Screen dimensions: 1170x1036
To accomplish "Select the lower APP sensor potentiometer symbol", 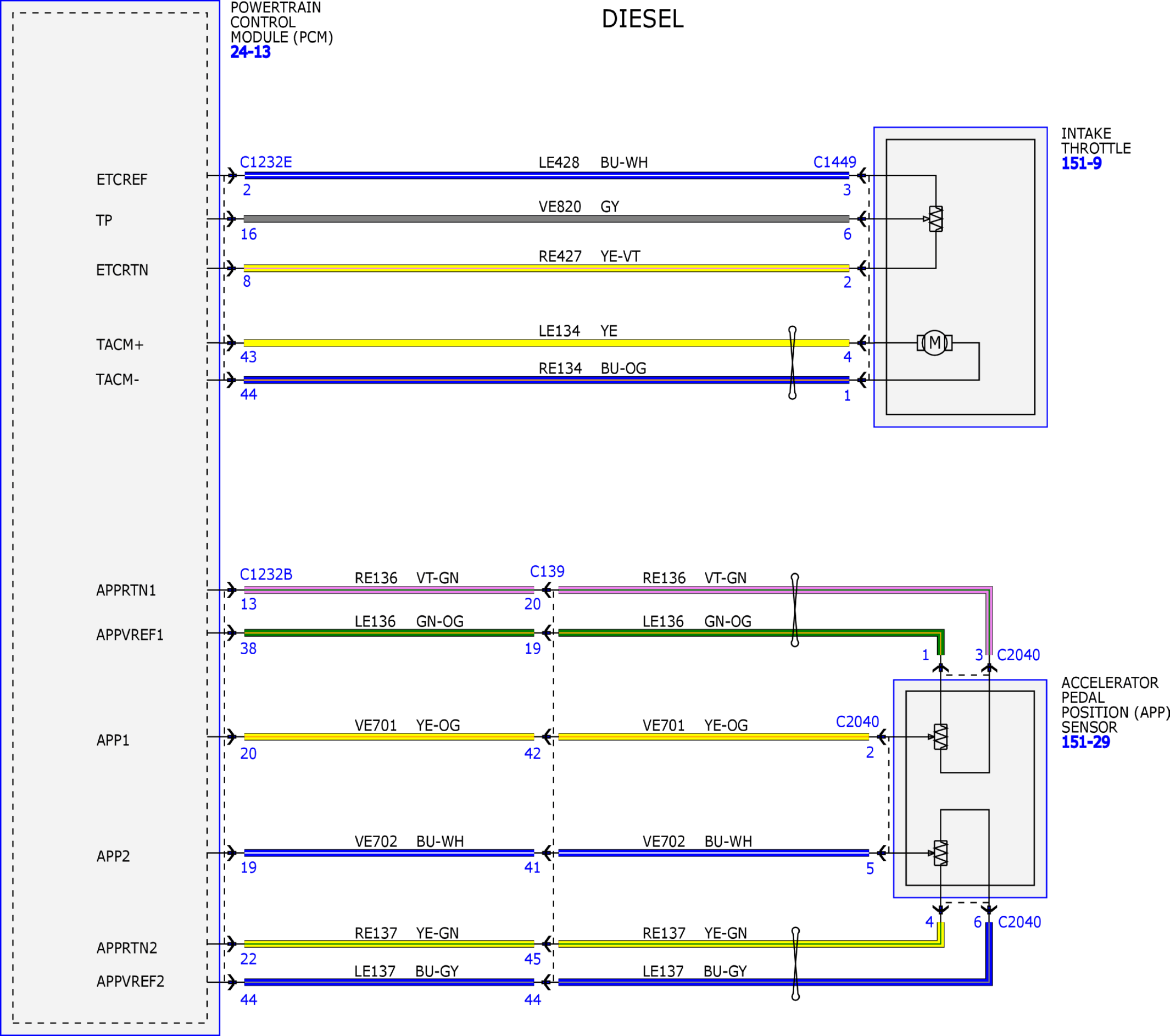I will 940,853.
